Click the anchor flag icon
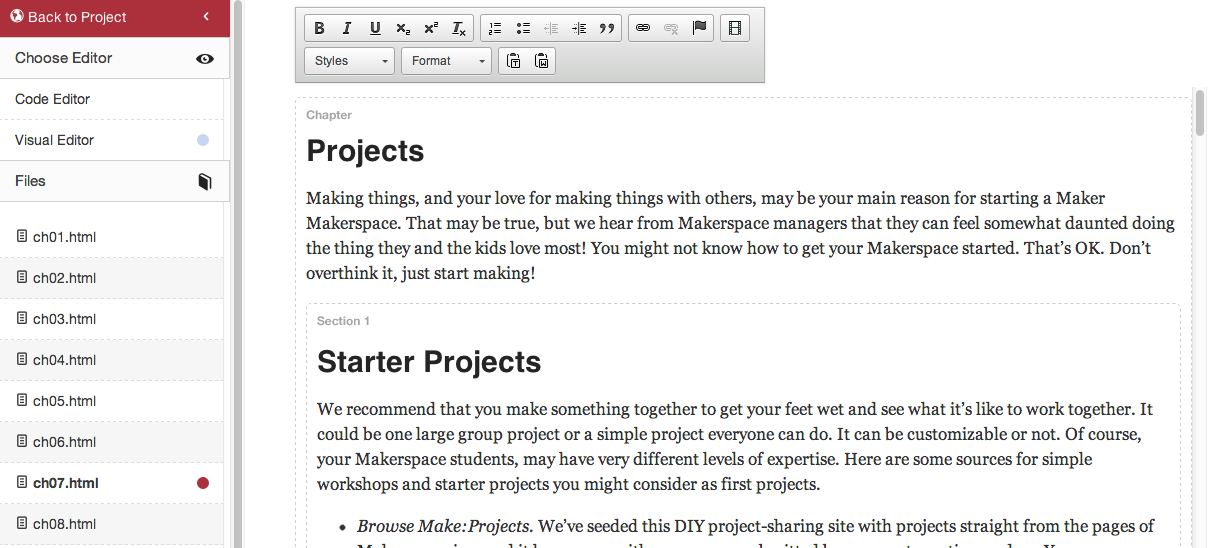This screenshot has width=1211, height=548. 699,28
